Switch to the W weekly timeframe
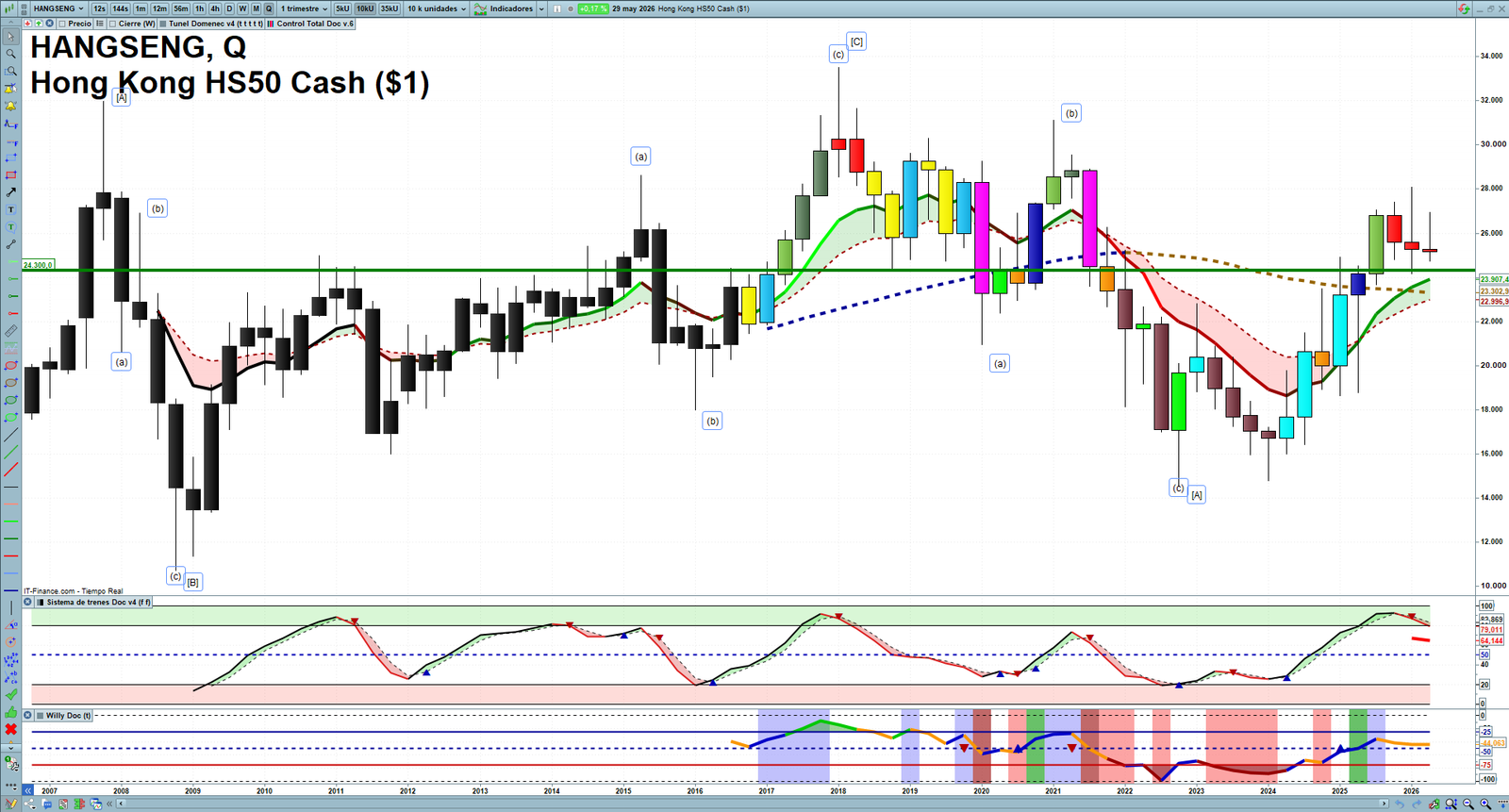Screen dimensions: 1509x812 242,8
